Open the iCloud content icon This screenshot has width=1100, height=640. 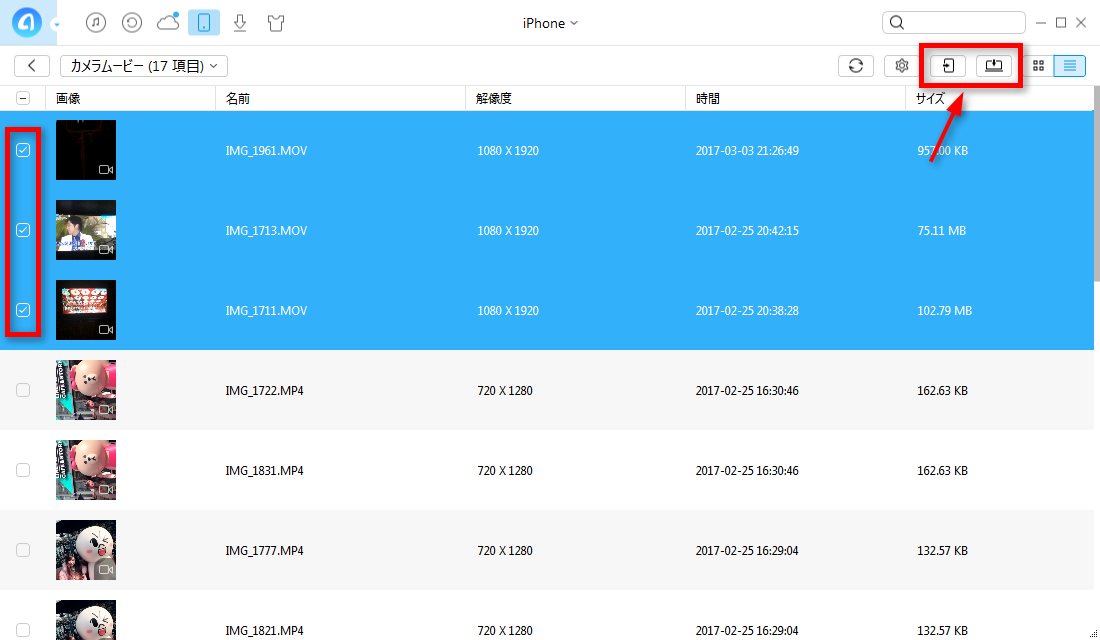coord(168,22)
